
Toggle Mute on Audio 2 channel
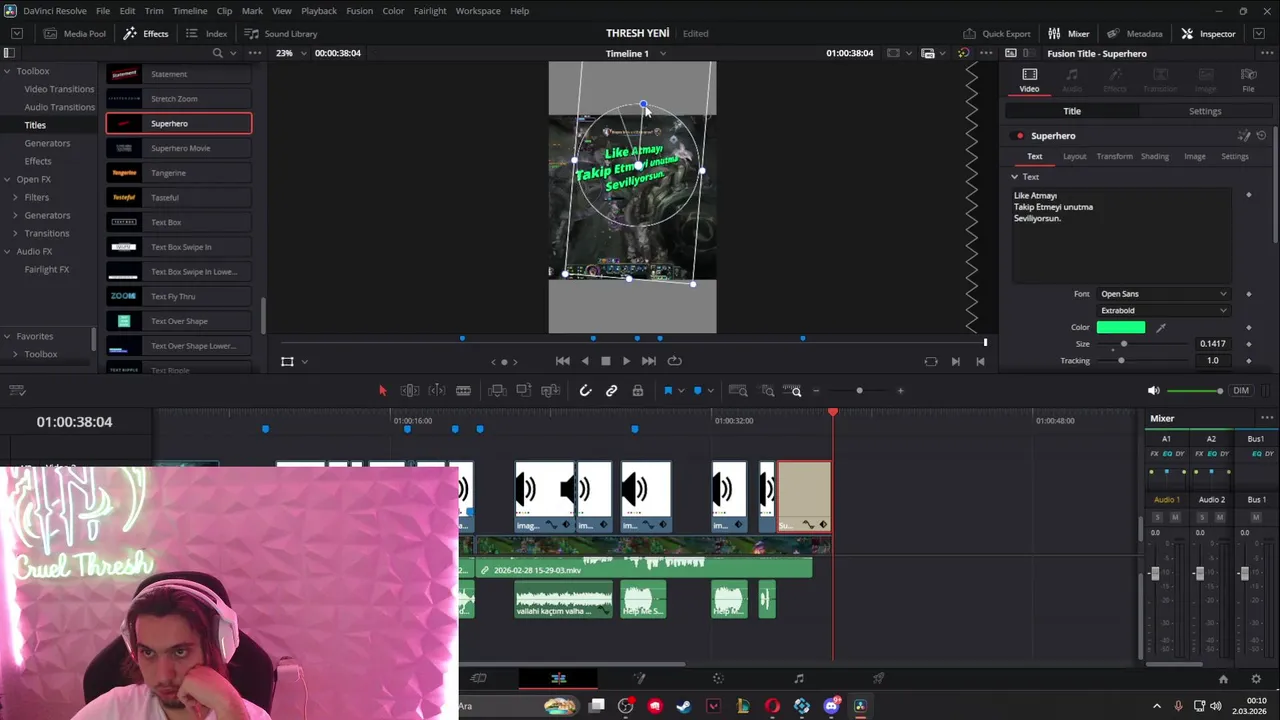pyautogui.click(x=1220, y=517)
